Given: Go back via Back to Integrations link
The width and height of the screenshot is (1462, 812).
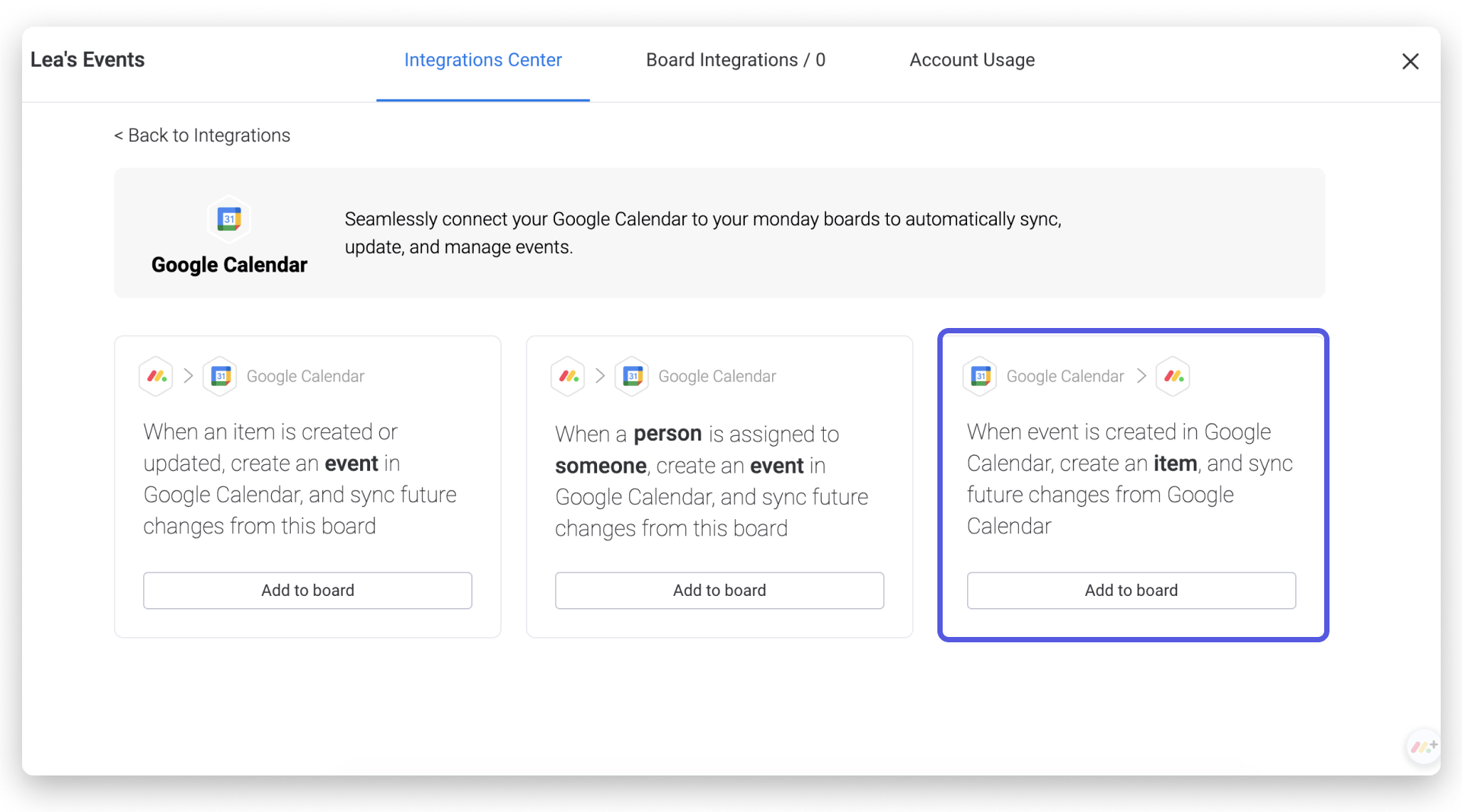Looking at the screenshot, I should click(x=203, y=135).
